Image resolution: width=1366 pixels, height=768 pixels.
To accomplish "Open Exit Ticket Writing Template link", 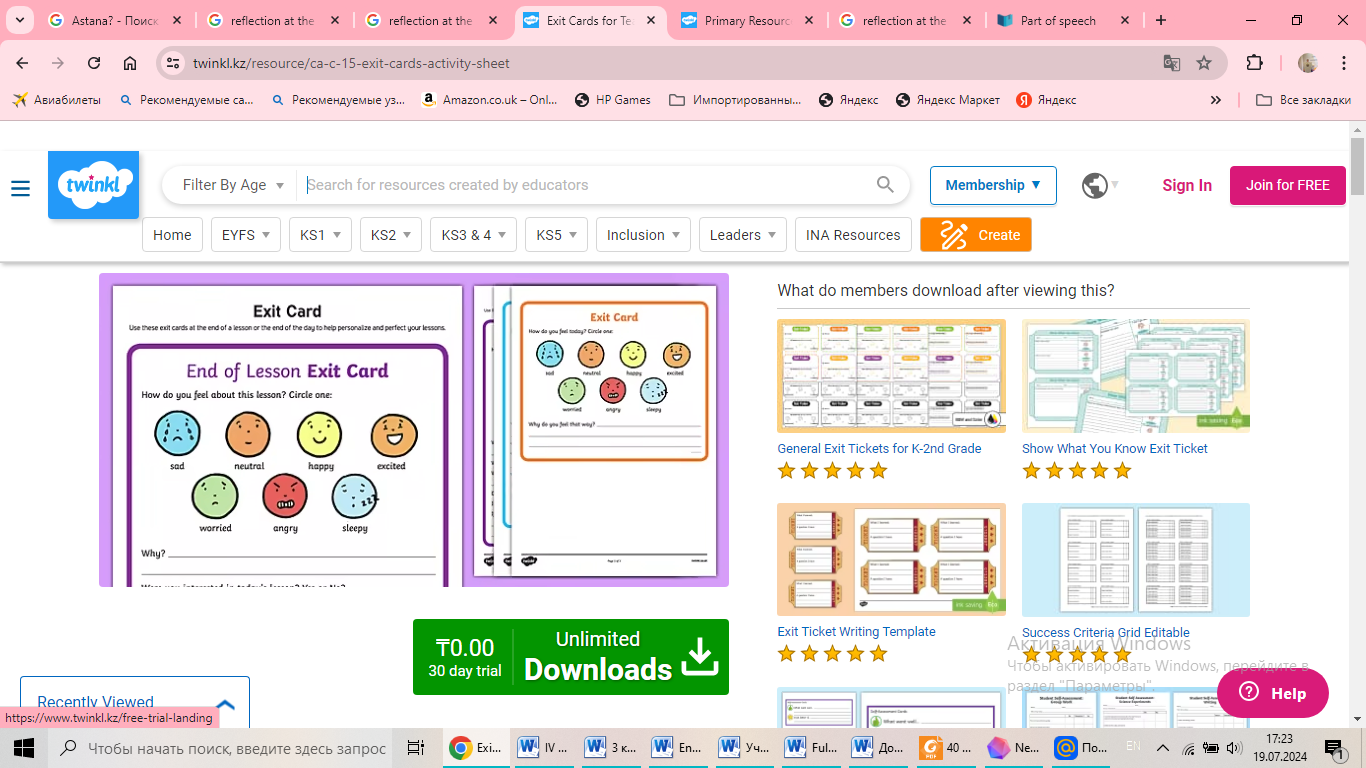I will [x=856, y=632].
